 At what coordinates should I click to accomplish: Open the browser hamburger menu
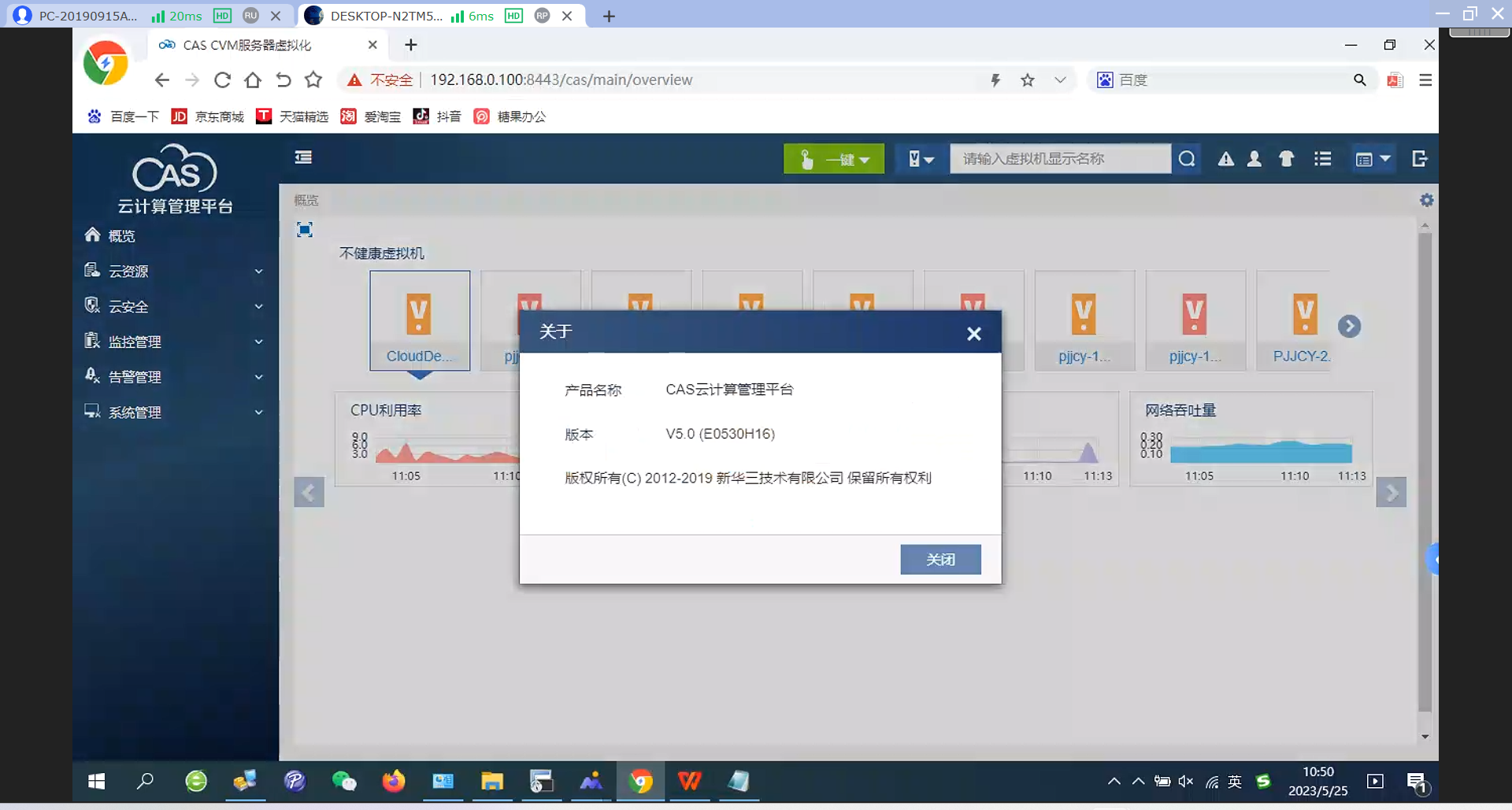pos(1425,80)
